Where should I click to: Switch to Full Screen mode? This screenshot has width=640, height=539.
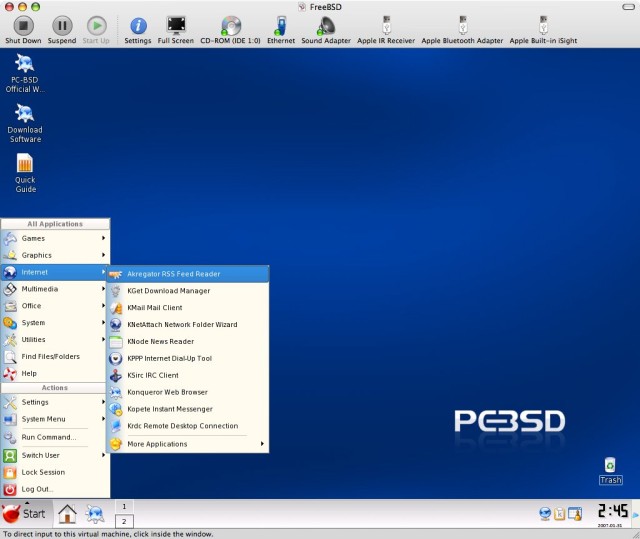point(176,26)
